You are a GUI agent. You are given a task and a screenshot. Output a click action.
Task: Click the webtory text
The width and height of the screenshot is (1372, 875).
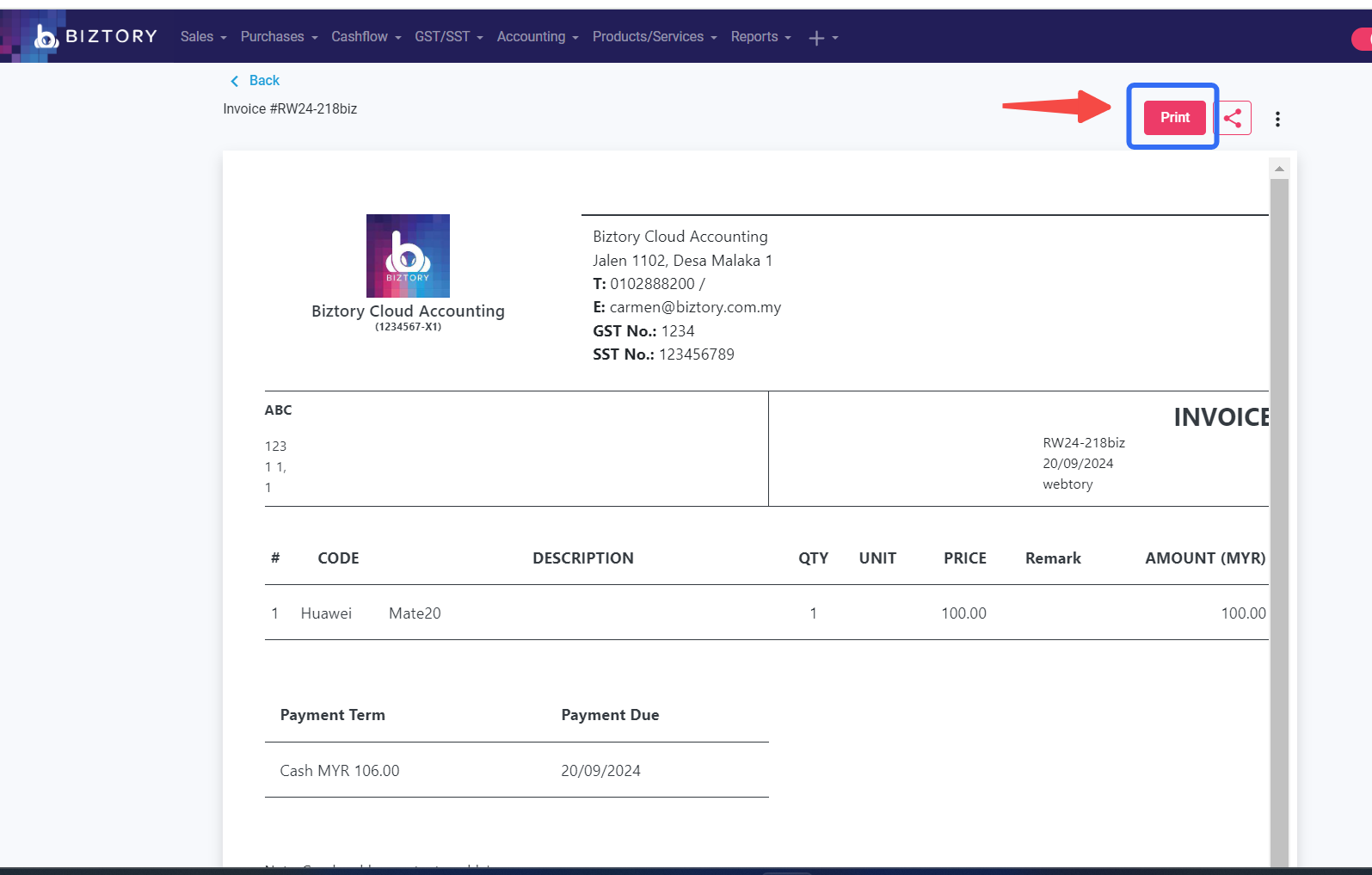tap(1067, 484)
